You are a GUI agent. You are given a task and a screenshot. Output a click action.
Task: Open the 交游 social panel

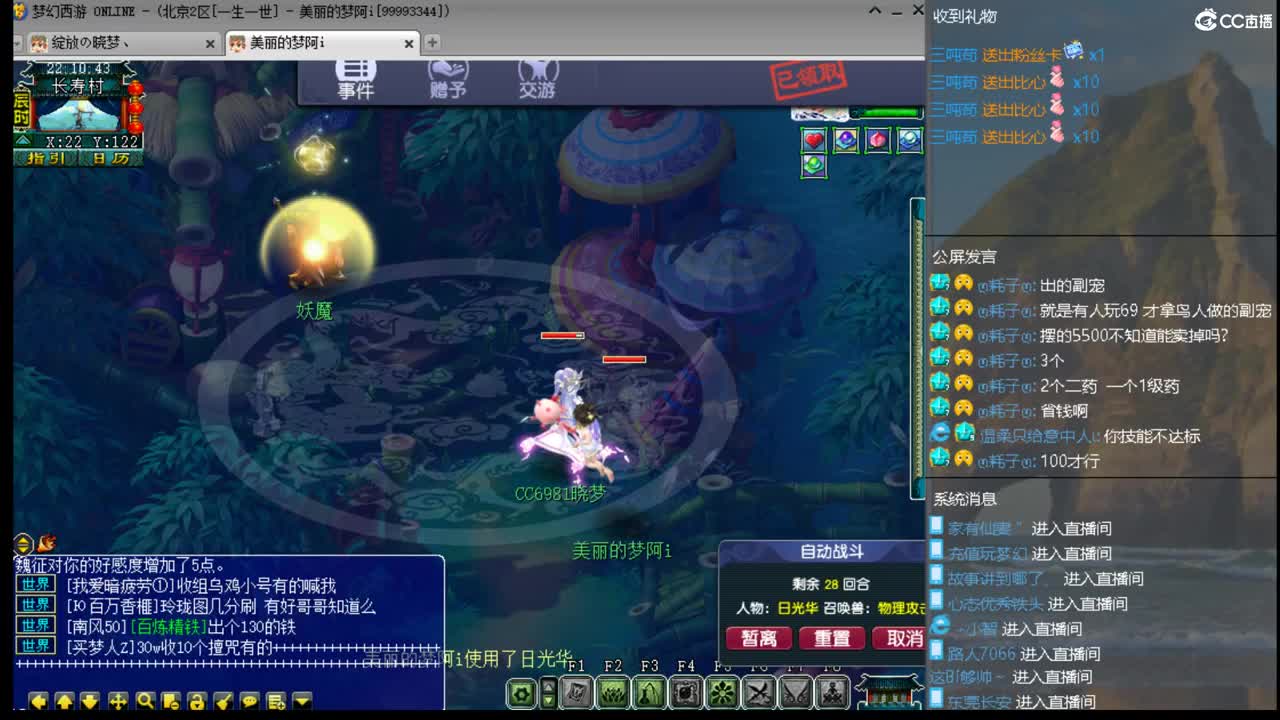537,79
